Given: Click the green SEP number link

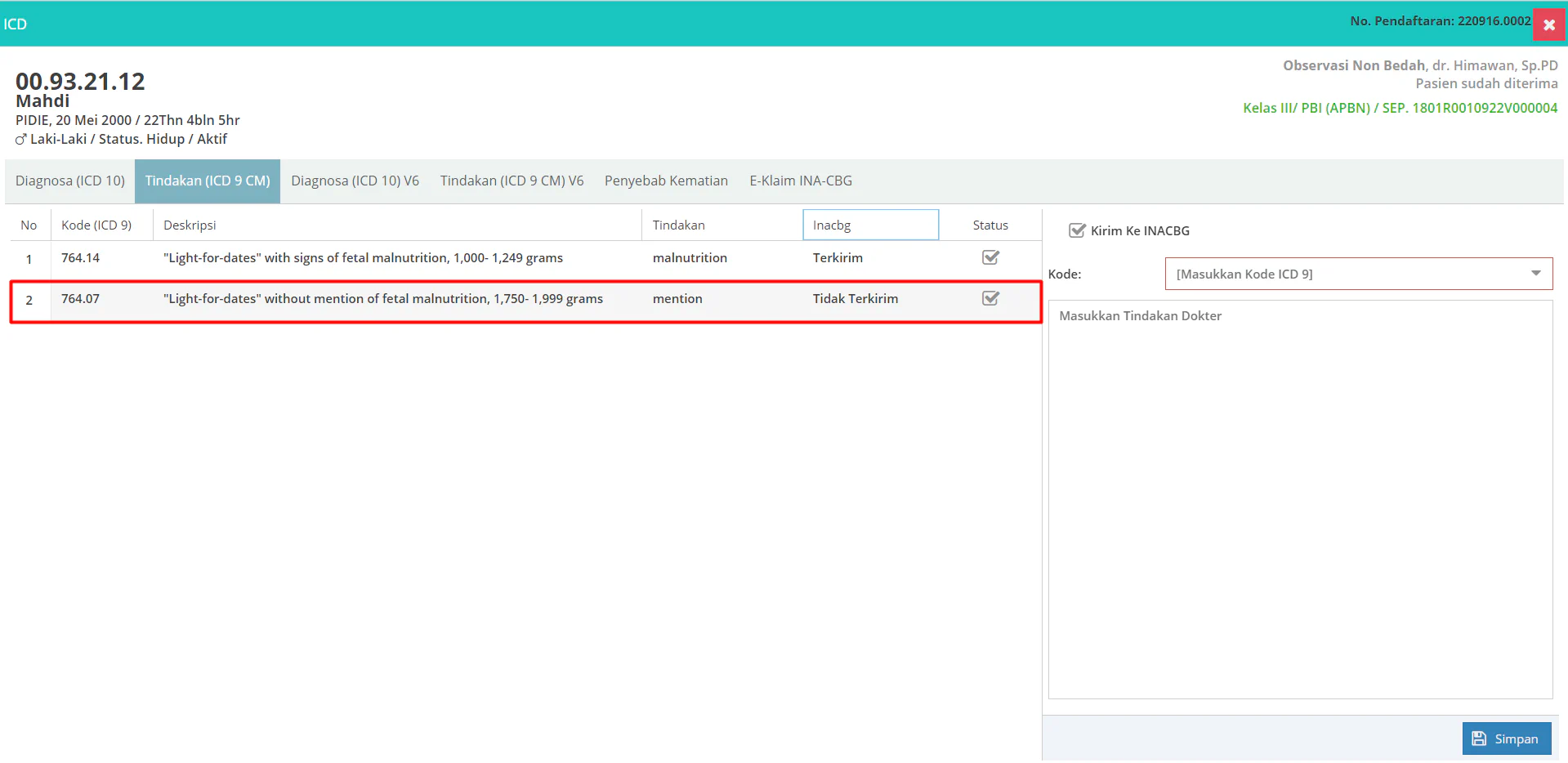Looking at the screenshot, I should click(1484, 108).
